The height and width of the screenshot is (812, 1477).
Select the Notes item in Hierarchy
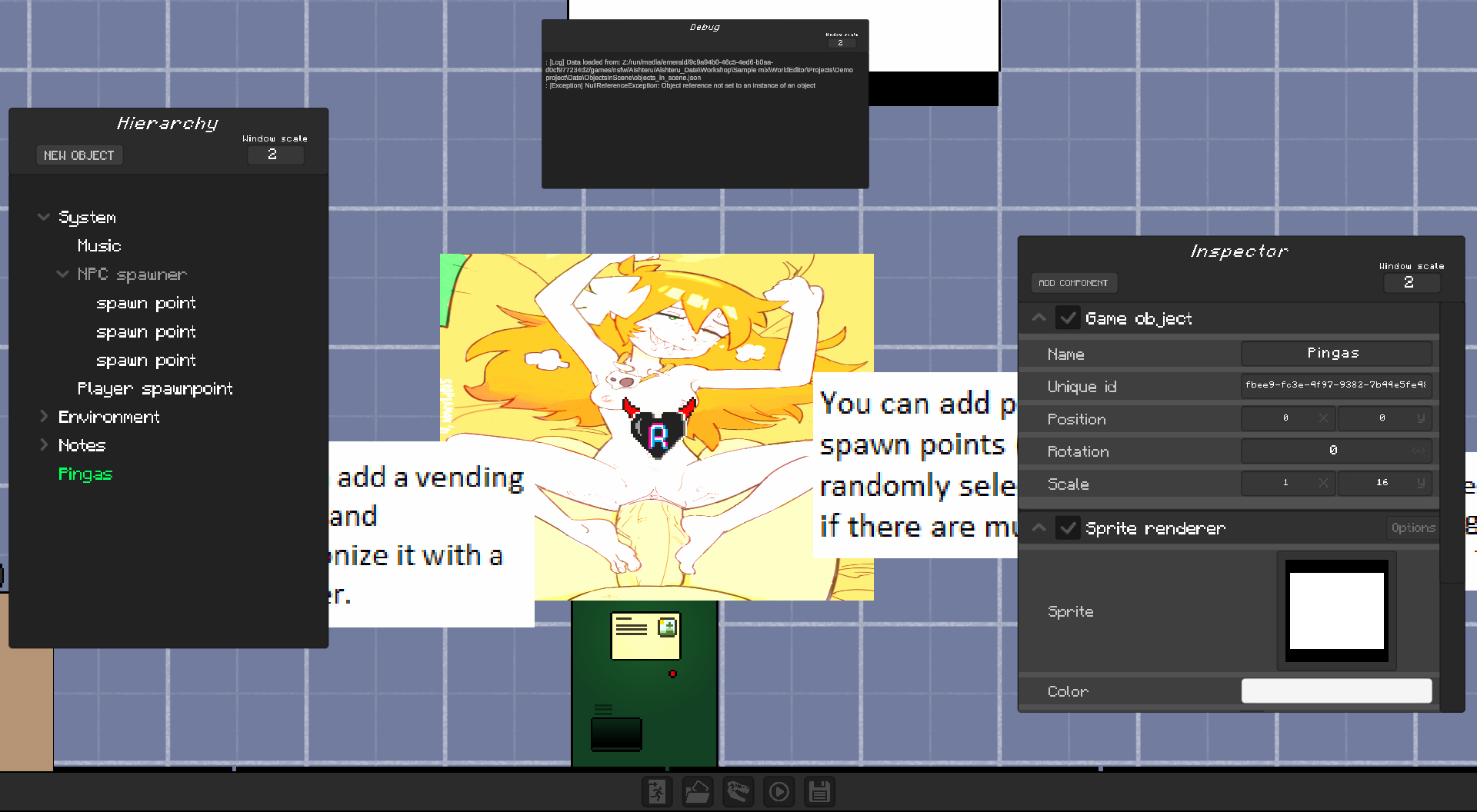82,445
